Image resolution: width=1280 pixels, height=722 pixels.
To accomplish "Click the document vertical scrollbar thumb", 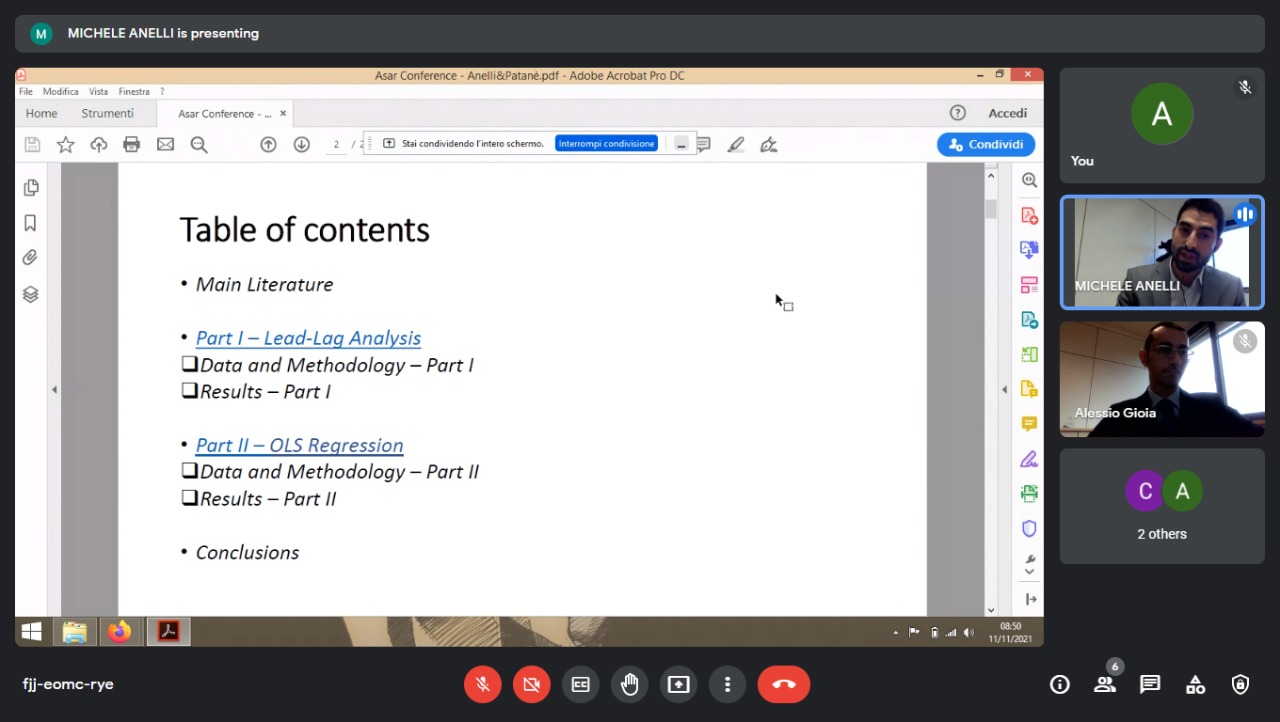I will coord(991,209).
